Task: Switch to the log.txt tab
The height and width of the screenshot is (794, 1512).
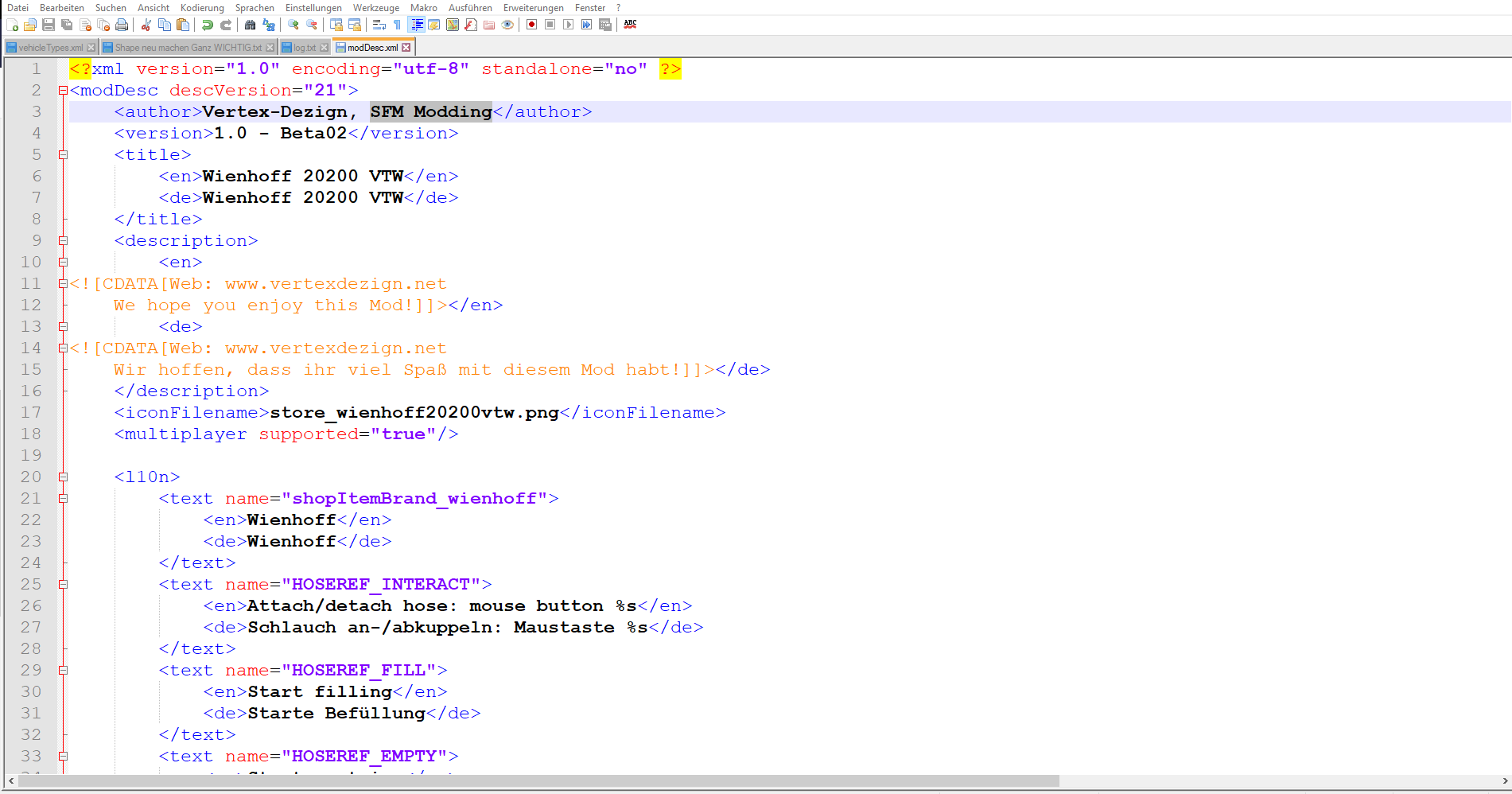Action: point(305,48)
